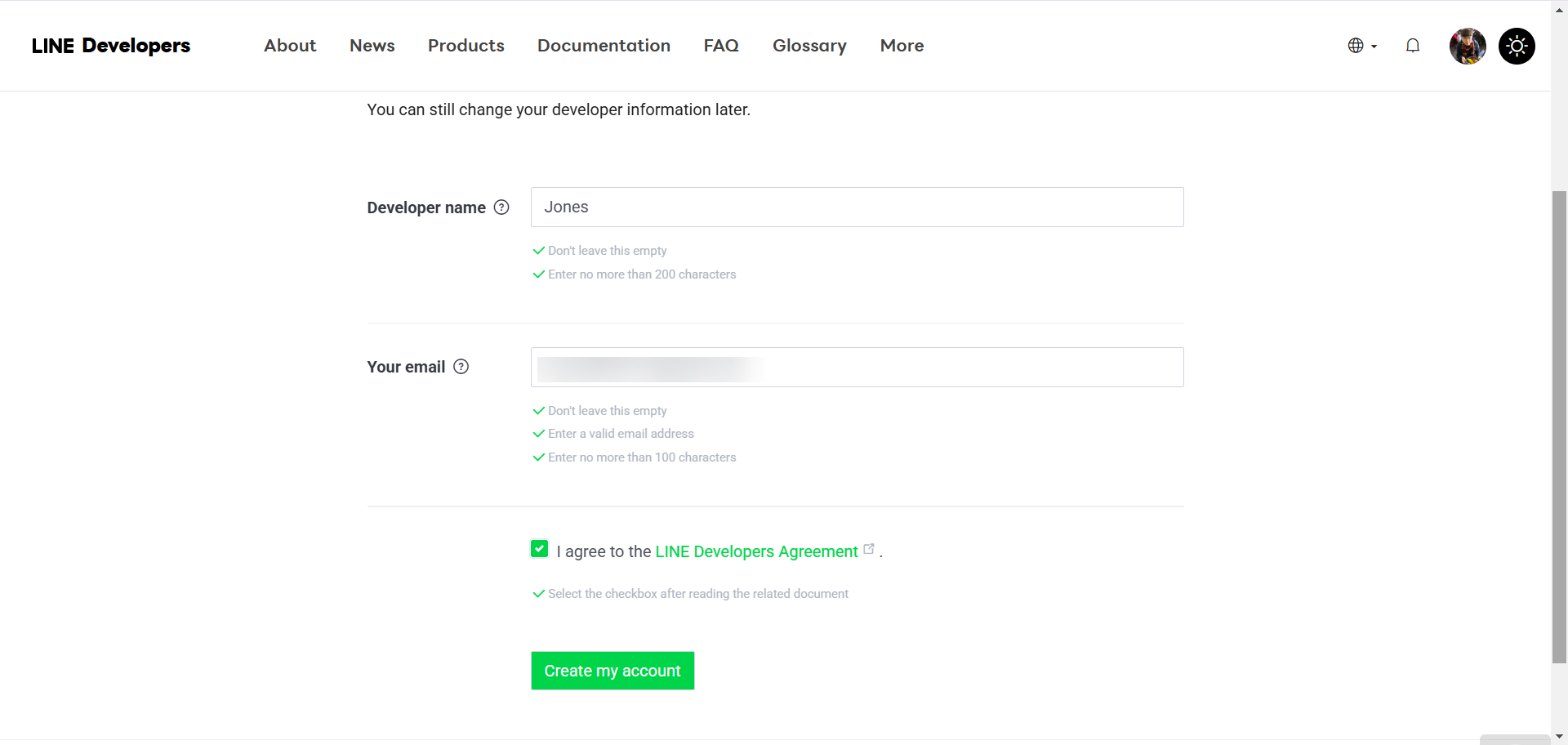The width and height of the screenshot is (1568, 745).
Task: Click the scrollbar down arrow
Action: coord(1560,736)
